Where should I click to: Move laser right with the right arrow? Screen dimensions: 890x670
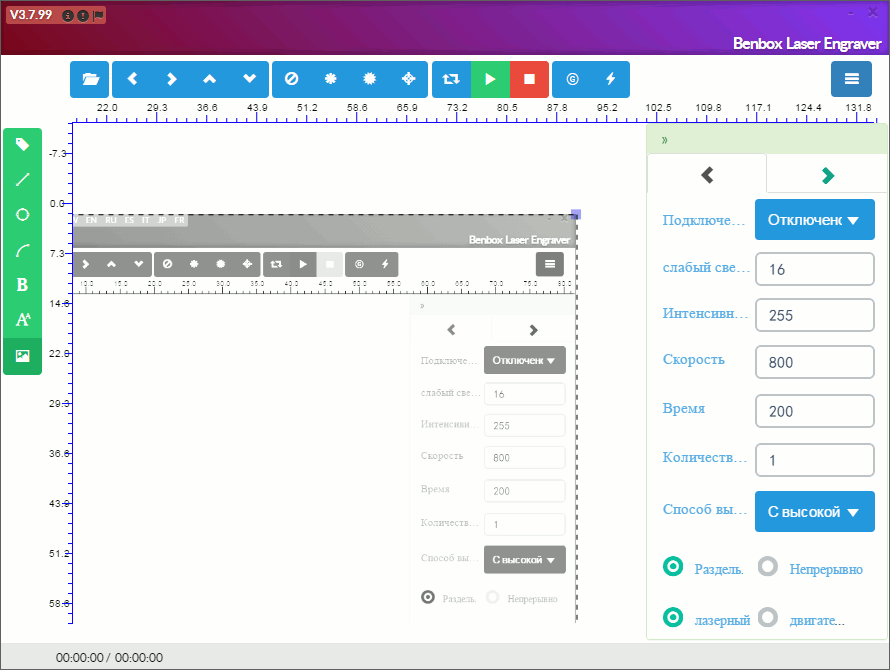(171, 79)
